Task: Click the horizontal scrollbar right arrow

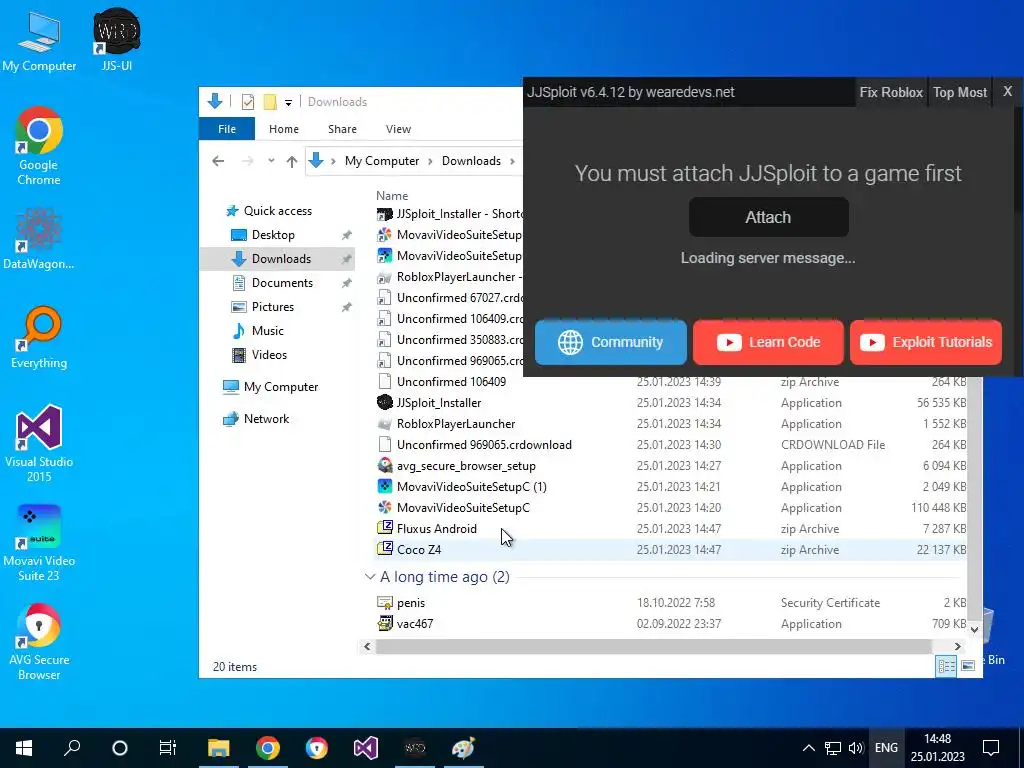Action: (957, 647)
